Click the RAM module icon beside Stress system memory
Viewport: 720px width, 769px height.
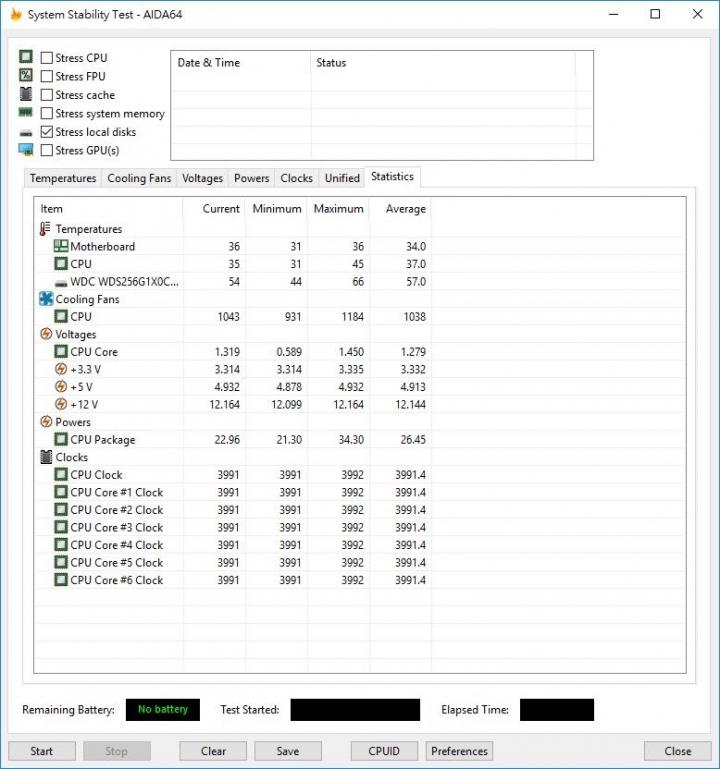tap(26, 112)
